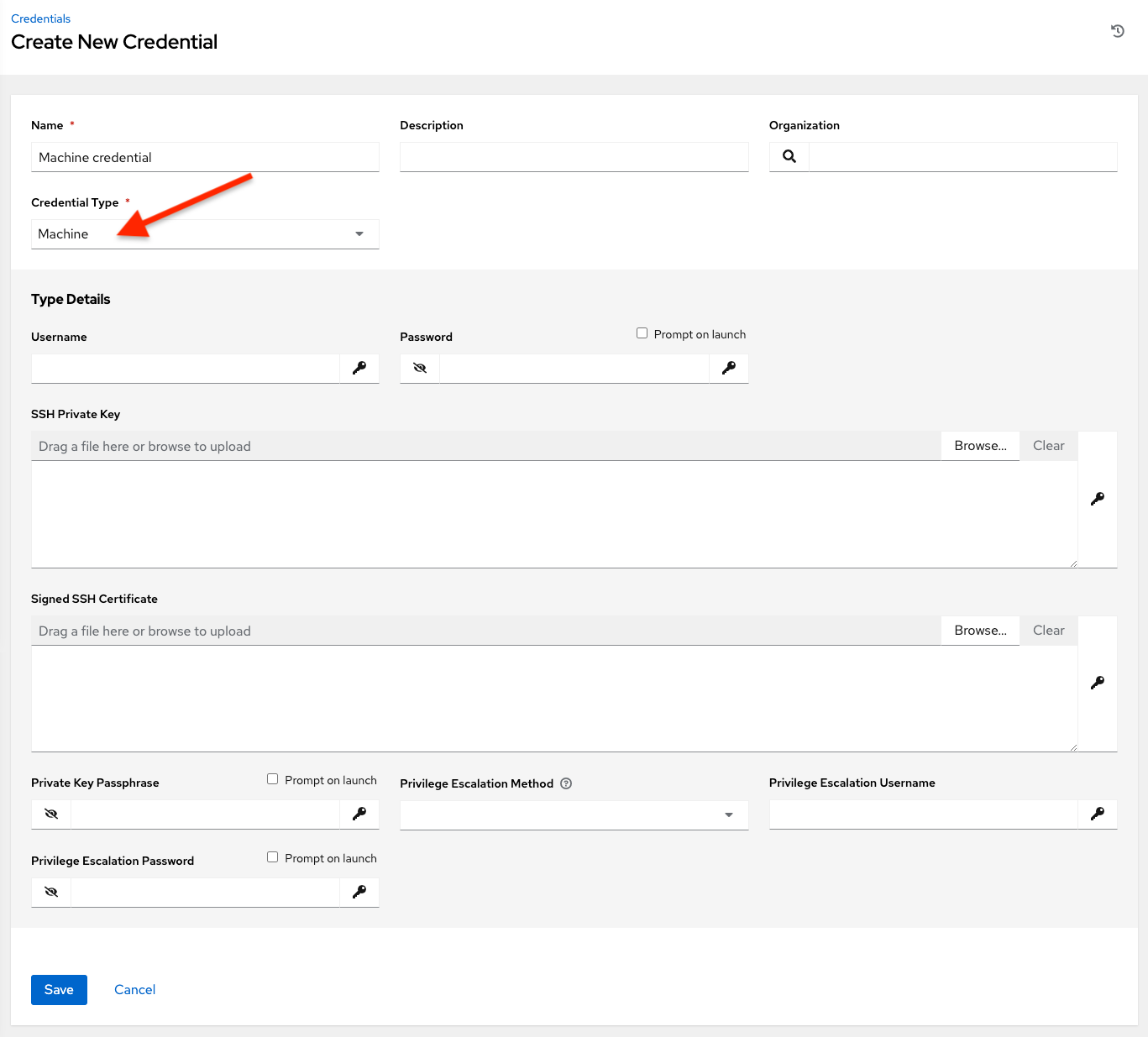Browse to upload an SSH Private Key
This screenshot has height=1037, width=1148.
tap(979, 445)
